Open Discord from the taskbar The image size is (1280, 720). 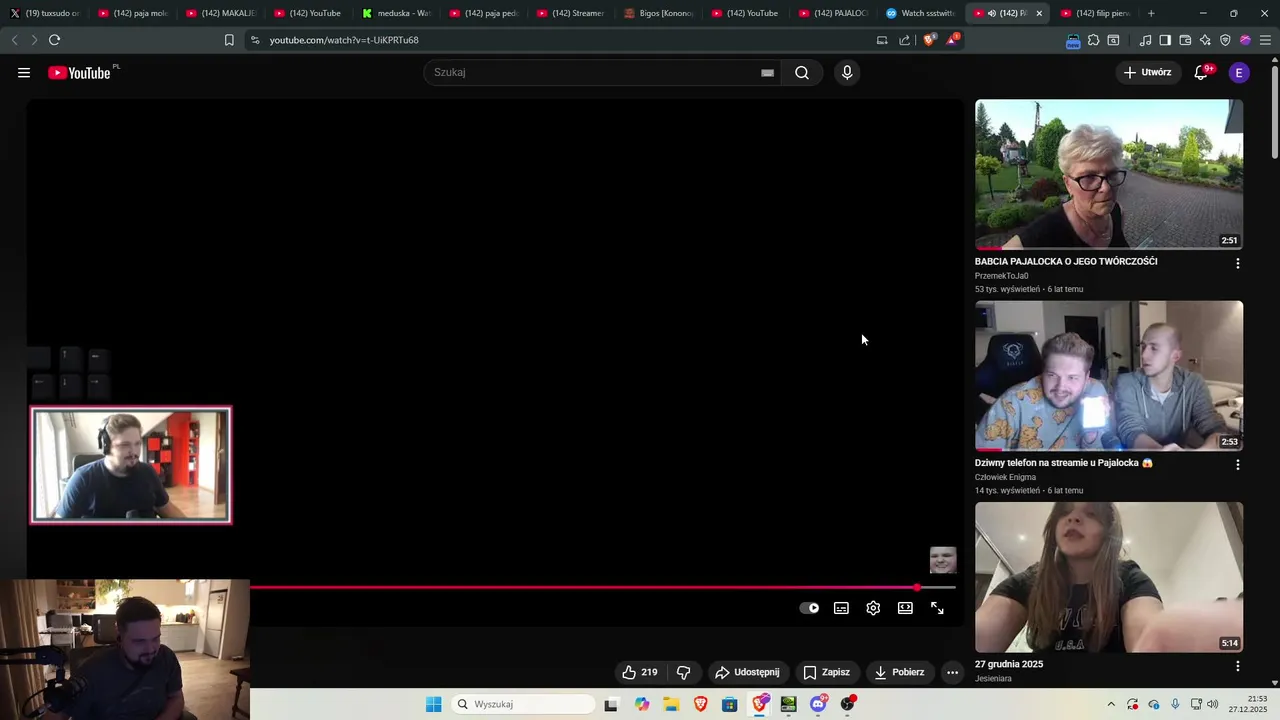tap(818, 704)
